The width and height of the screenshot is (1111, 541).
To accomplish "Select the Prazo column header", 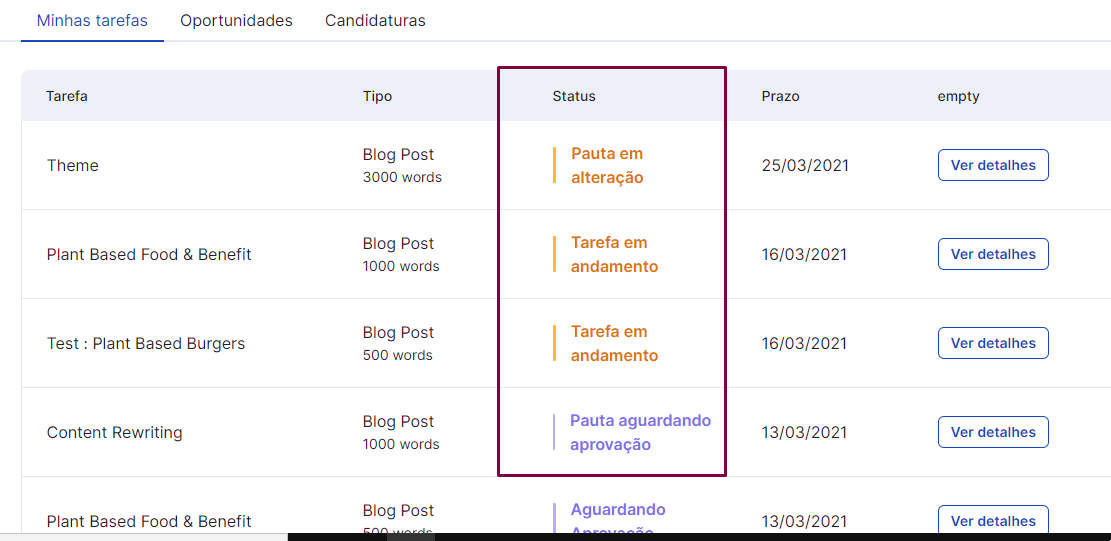I will [x=780, y=96].
